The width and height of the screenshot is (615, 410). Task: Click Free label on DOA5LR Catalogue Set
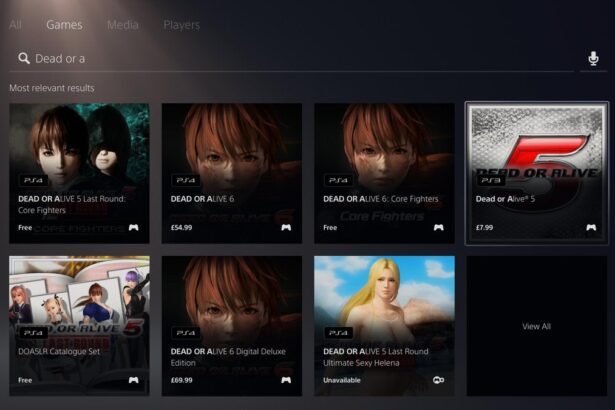(x=25, y=380)
